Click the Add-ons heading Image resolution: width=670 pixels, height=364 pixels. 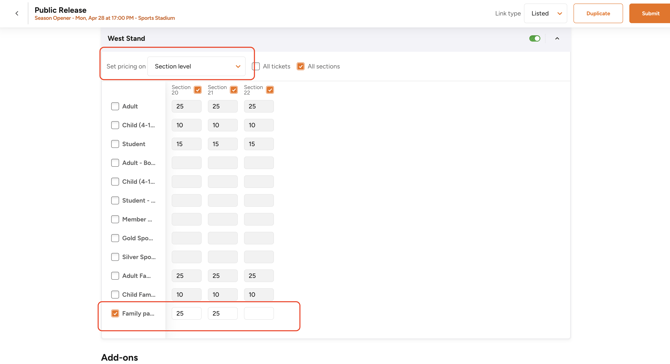coord(119,358)
